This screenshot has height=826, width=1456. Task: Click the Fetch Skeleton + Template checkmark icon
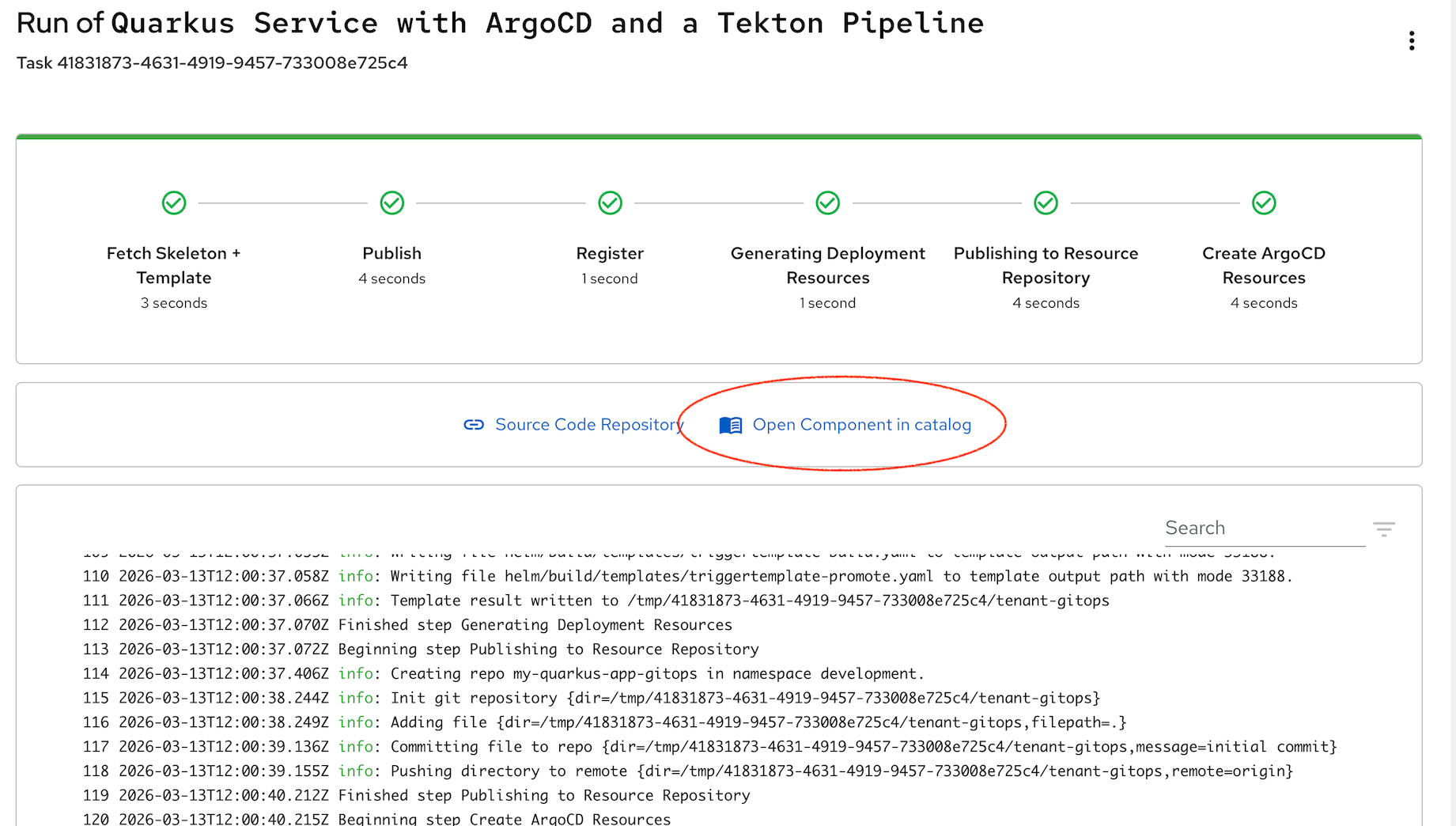click(174, 203)
